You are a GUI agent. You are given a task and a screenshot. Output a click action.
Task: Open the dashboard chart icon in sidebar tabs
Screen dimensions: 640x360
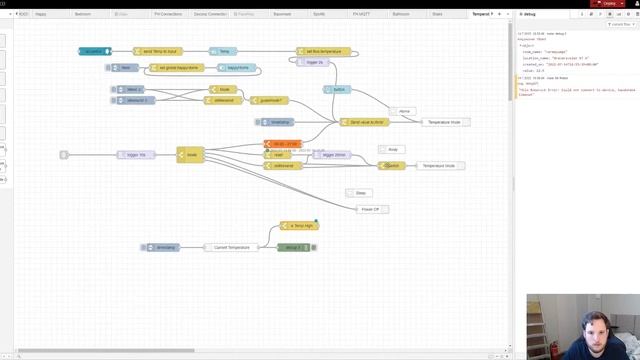619,14
